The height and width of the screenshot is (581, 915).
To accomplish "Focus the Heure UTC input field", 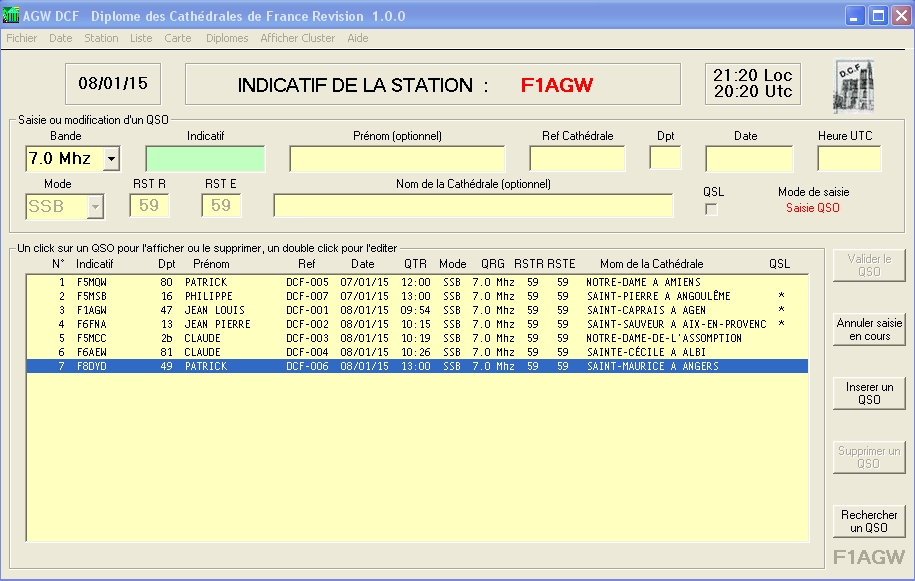I will 849,159.
